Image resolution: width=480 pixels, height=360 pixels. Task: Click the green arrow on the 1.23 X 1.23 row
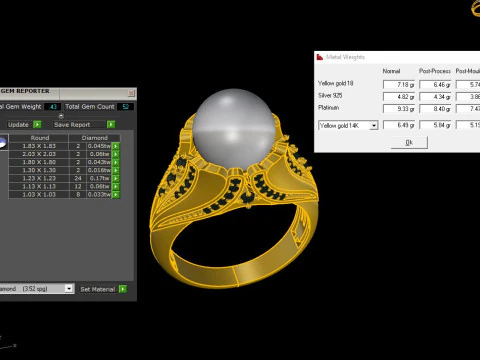click(116, 178)
